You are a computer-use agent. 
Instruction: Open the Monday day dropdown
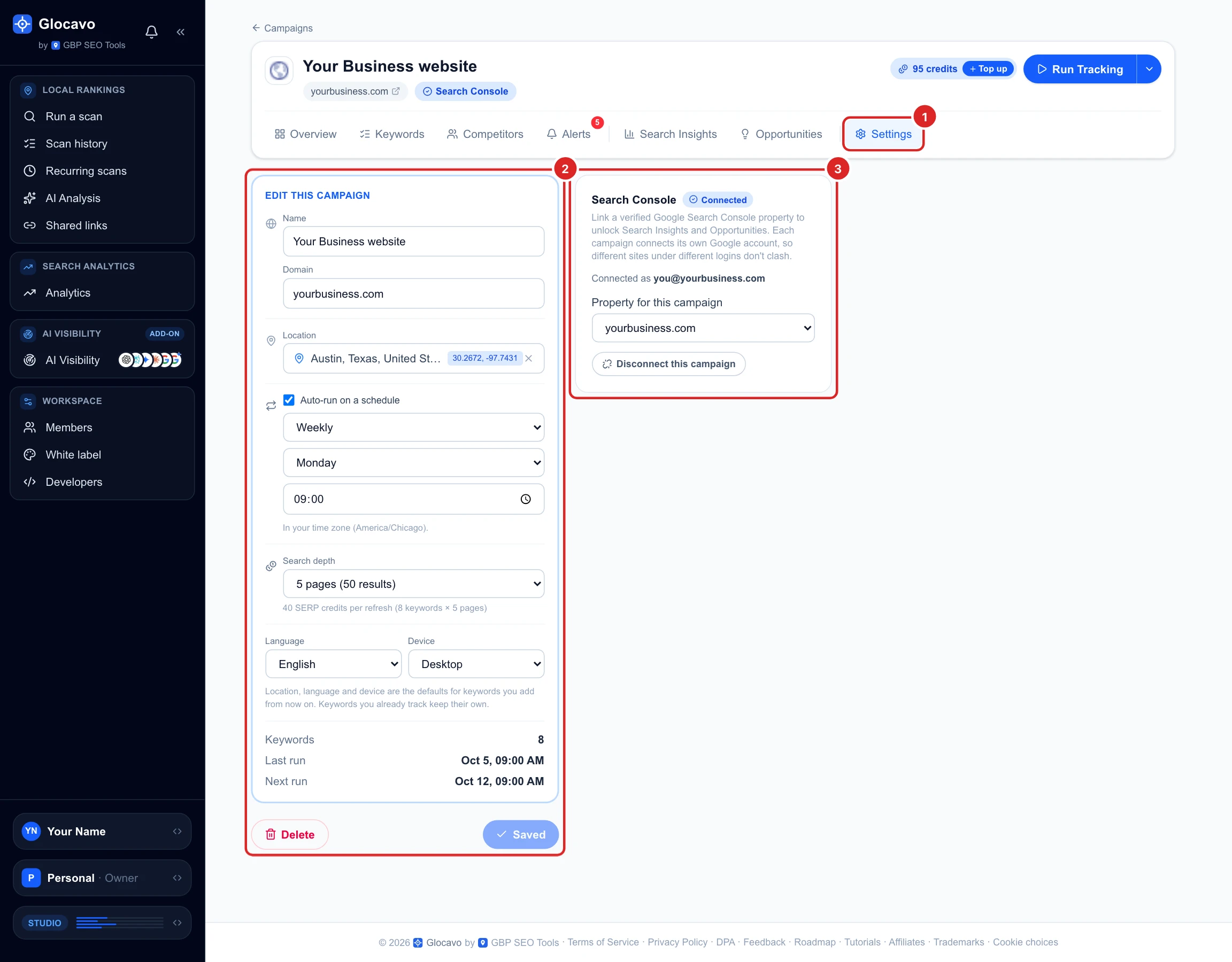[x=413, y=463]
